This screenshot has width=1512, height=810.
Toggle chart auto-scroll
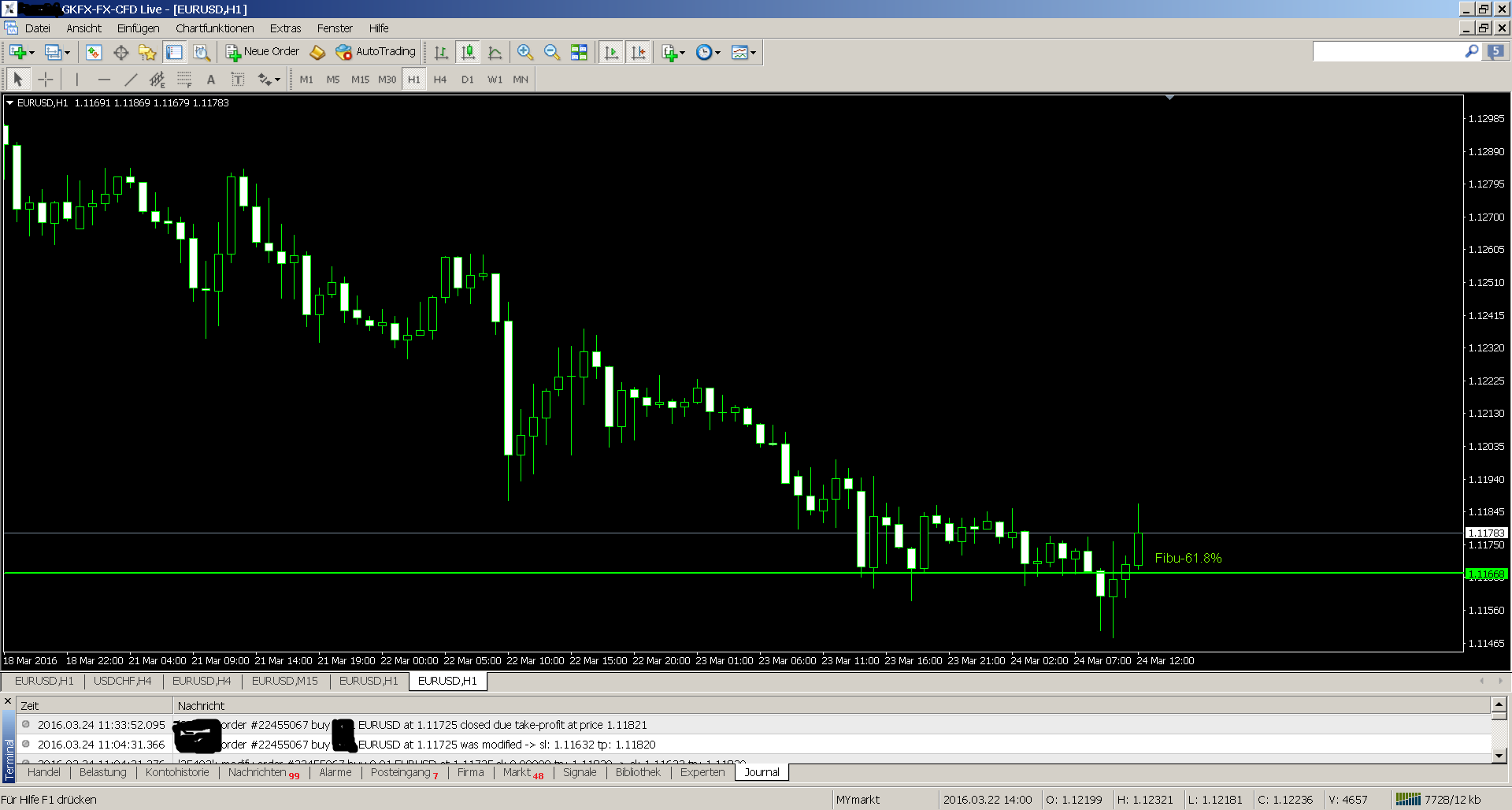[x=611, y=52]
